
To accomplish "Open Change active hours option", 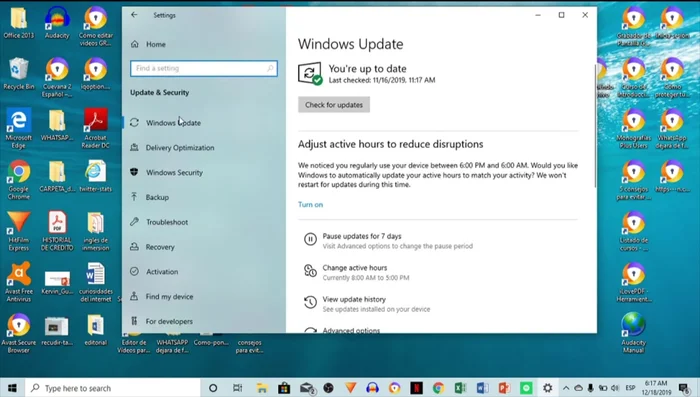I will point(356,272).
